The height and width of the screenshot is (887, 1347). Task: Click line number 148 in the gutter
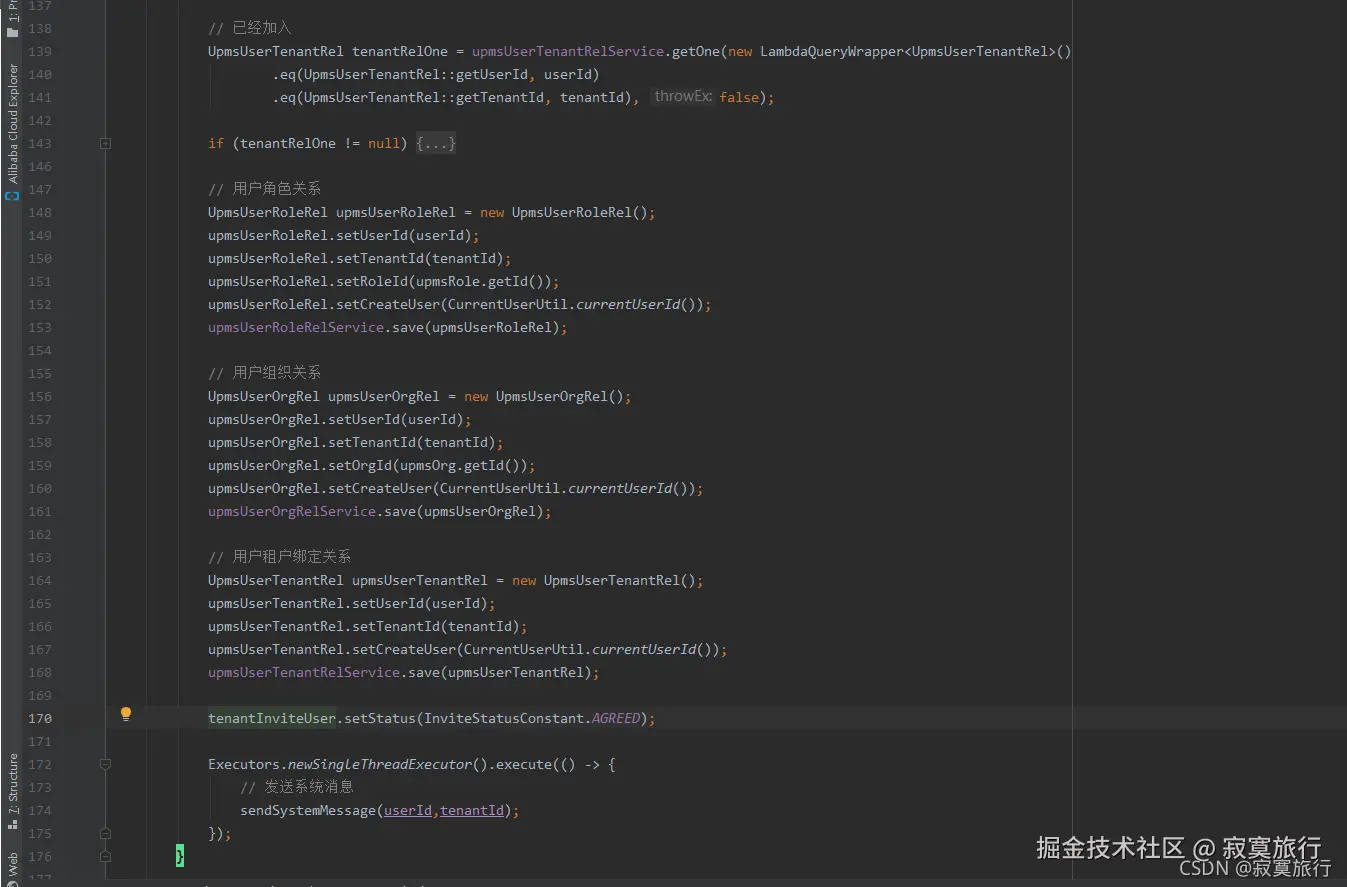click(40, 212)
